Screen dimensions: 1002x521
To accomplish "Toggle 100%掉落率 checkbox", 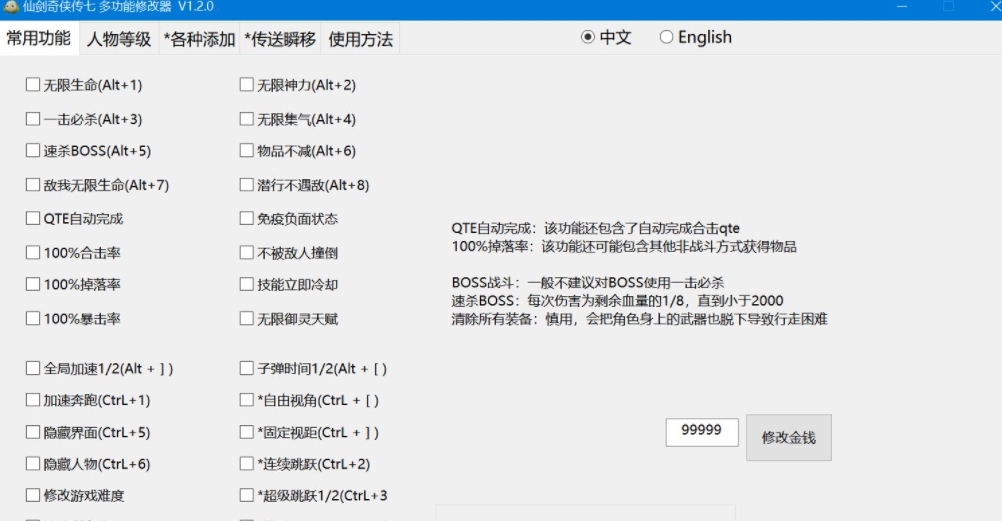I will [33, 284].
